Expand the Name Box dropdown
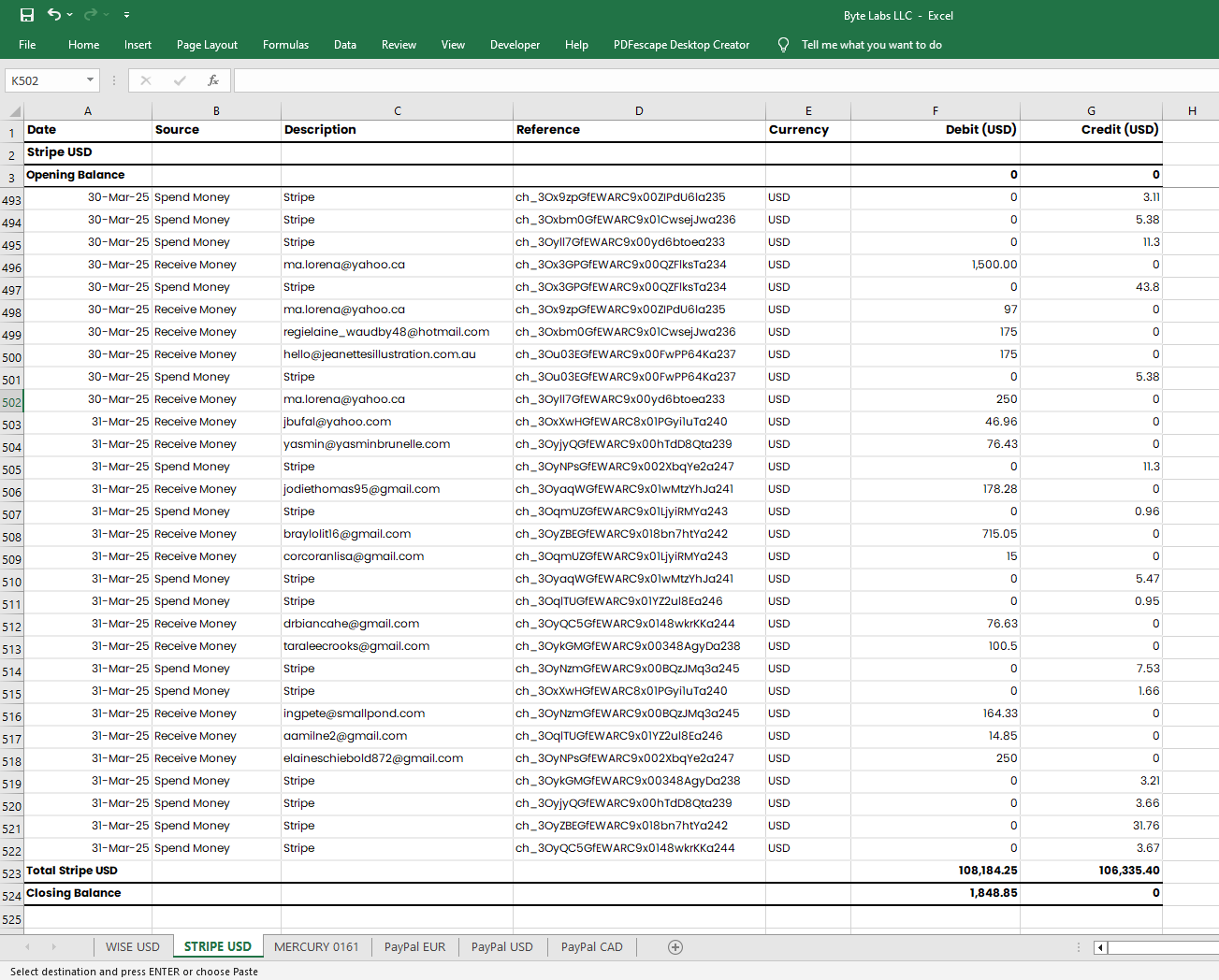The height and width of the screenshot is (980, 1219). tap(90, 80)
